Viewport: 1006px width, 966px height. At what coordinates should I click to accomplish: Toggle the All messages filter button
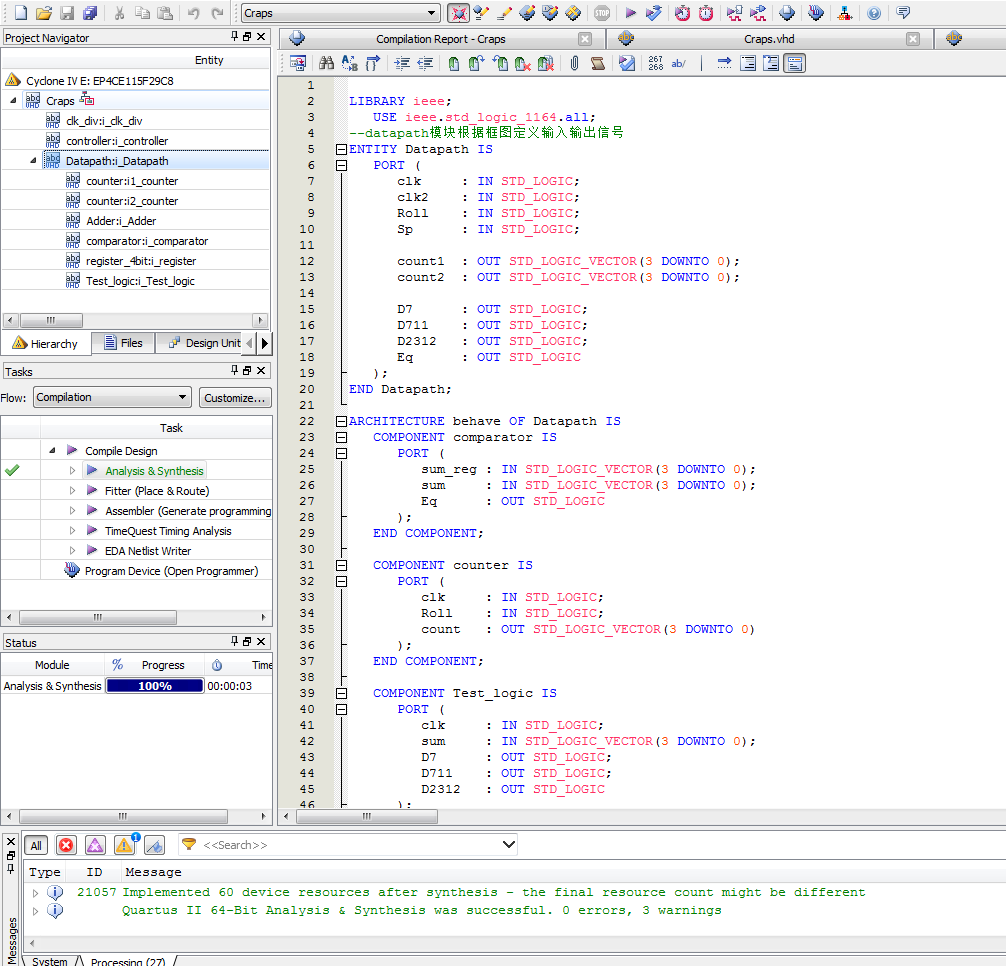[36, 845]
